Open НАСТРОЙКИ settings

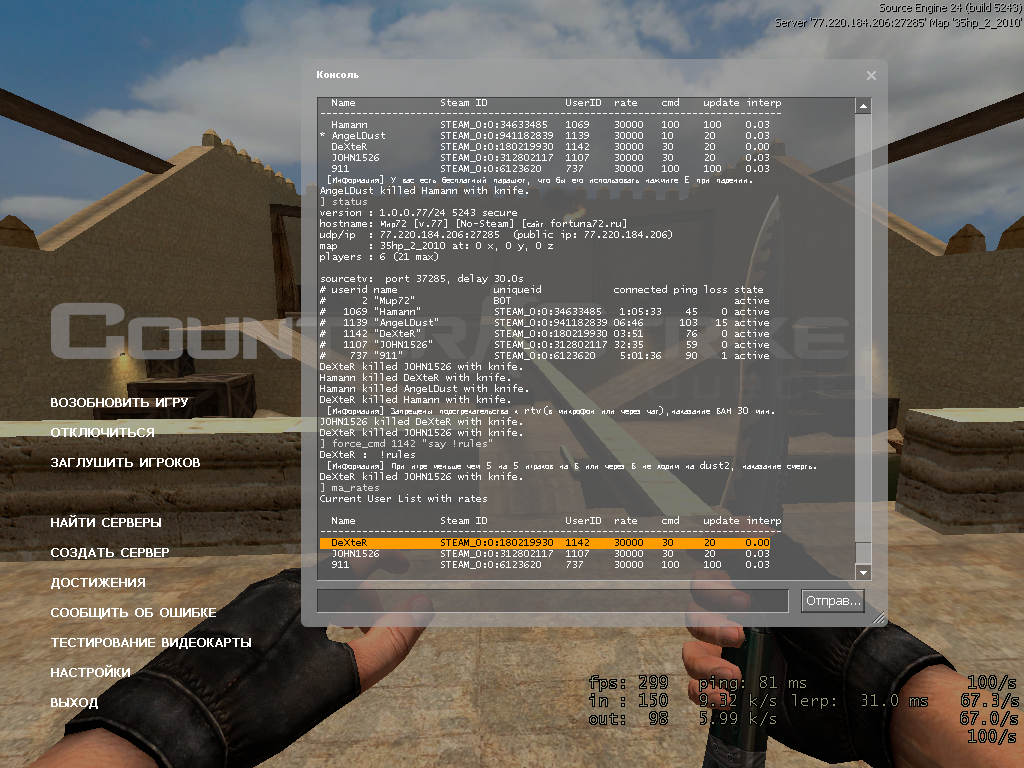coord(90,673)
